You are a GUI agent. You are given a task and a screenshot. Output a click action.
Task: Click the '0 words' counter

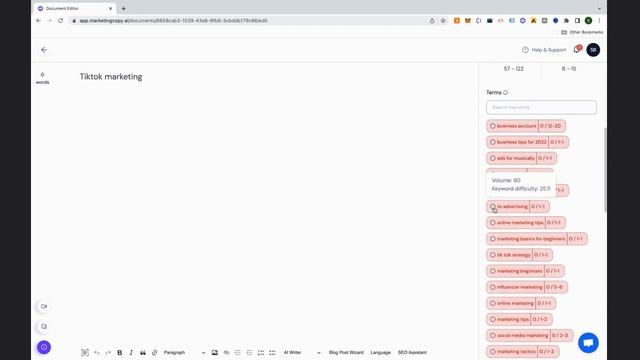click(42, 78)
